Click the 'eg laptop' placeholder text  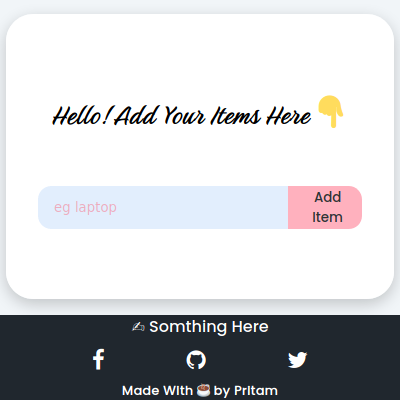tap(85, 208)
